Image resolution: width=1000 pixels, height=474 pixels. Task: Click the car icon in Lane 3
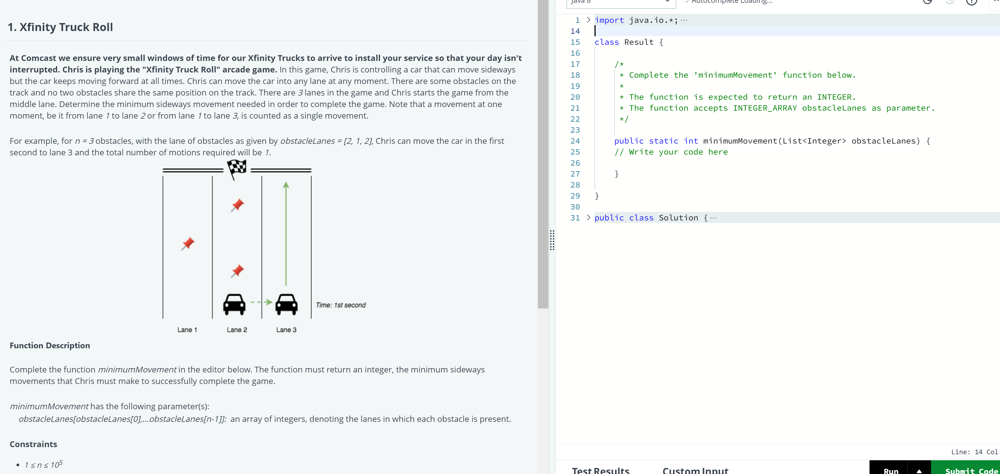tap(286, 304)
